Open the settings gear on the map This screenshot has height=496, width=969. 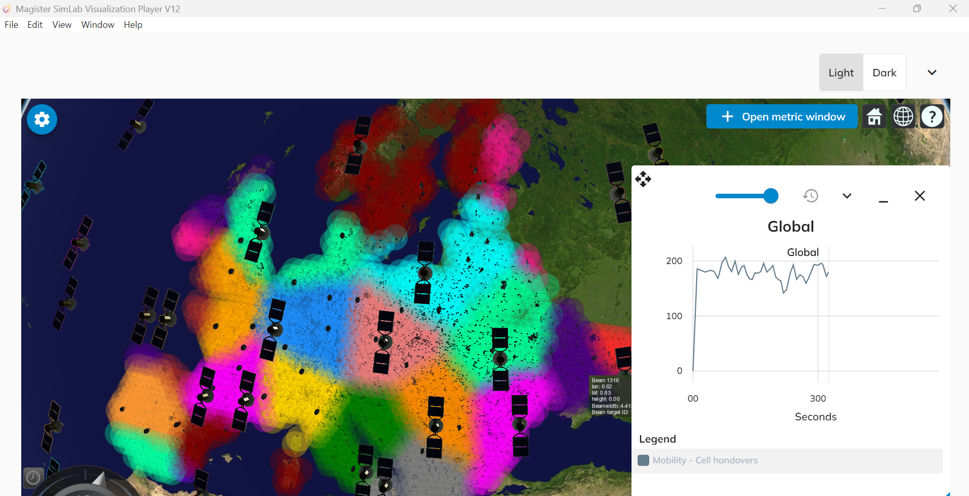42,119
